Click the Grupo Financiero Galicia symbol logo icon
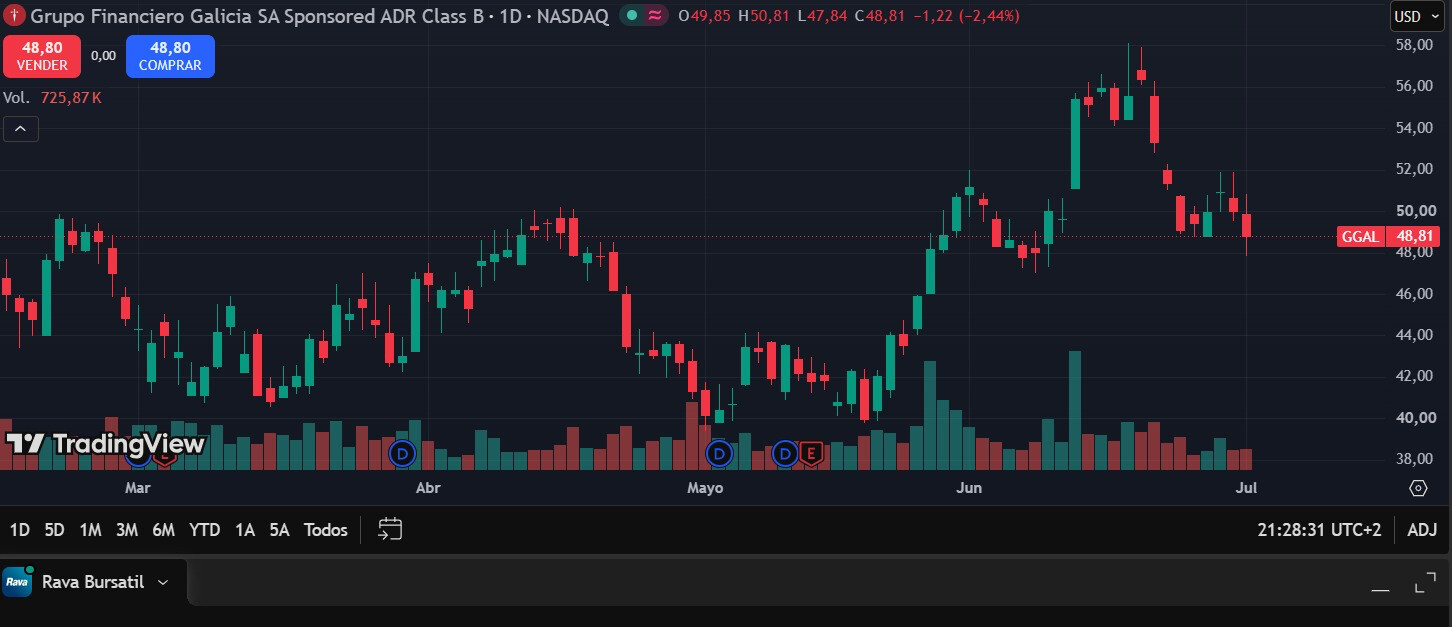Viewport: 1452px width, 627px height. (14, 16)
